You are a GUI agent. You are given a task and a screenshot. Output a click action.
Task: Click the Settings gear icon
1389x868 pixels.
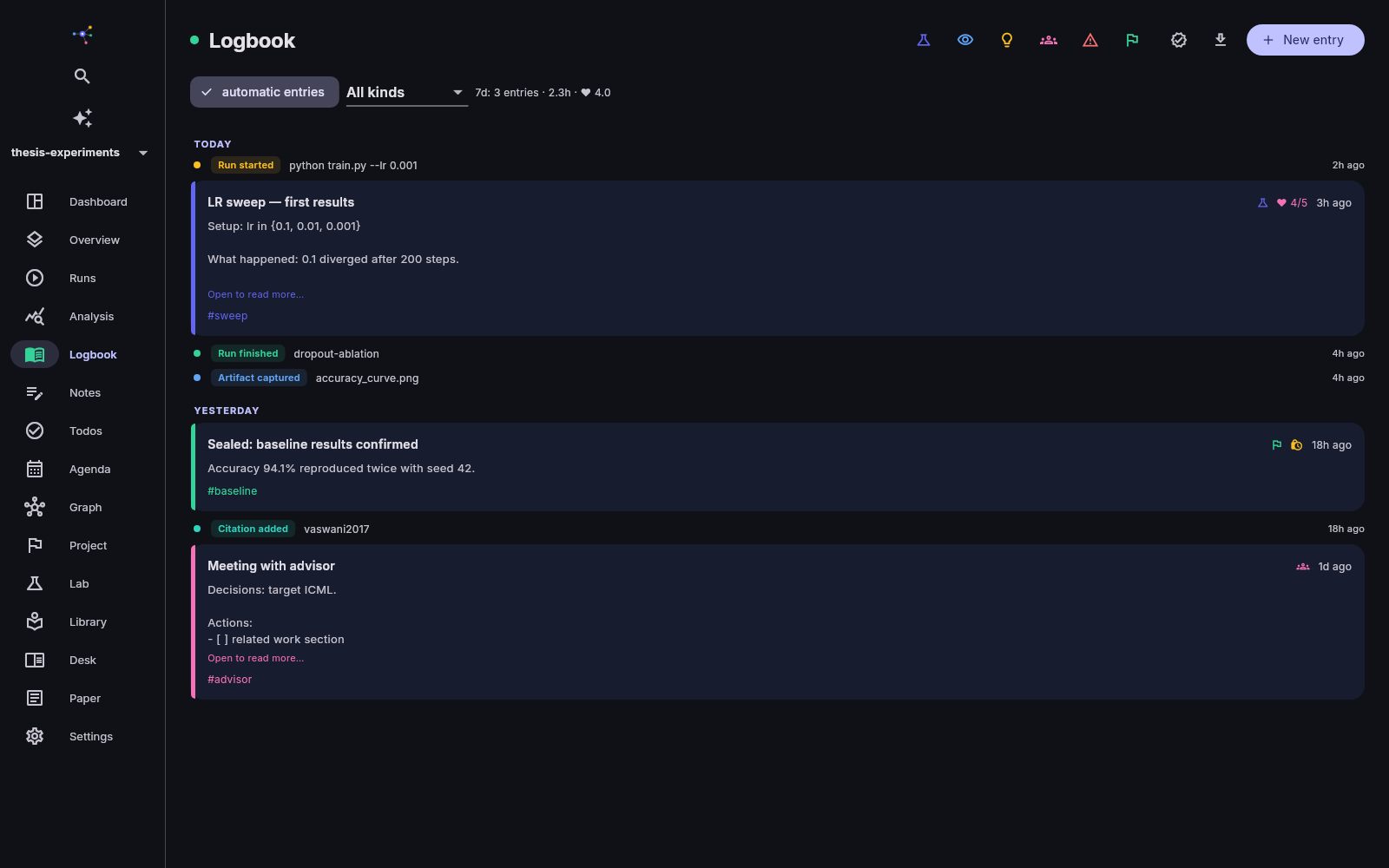[35, 736]
